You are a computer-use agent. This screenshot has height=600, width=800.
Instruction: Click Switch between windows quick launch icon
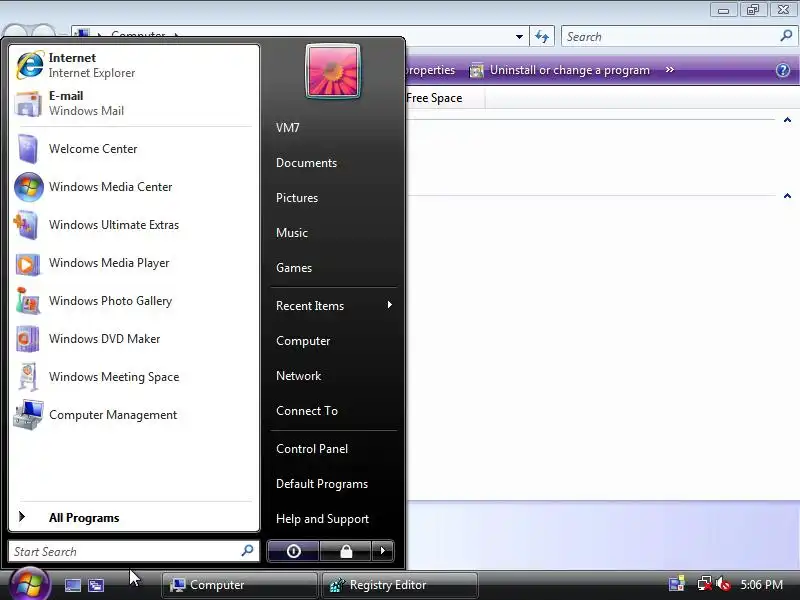tap(96, 585)
